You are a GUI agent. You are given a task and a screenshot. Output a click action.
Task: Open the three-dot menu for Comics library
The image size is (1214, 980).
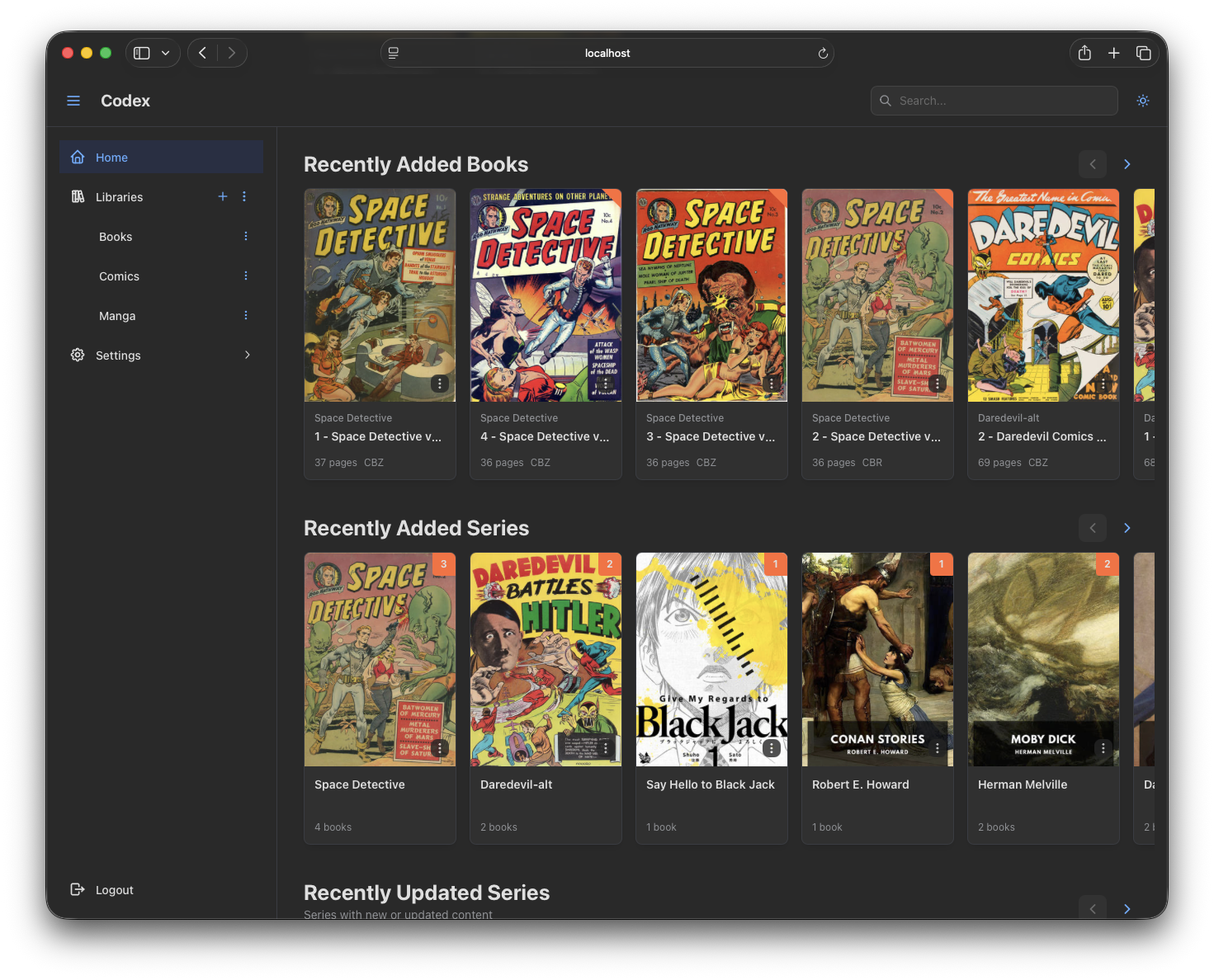tap(245, 276)
